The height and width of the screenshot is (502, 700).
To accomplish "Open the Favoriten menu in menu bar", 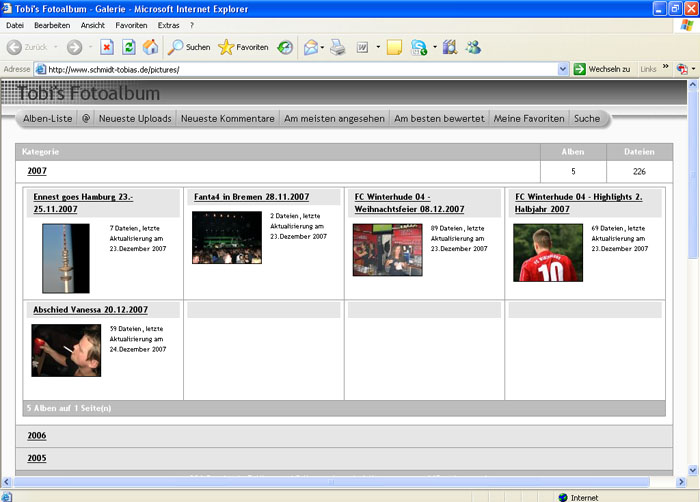I will pos(131,25).
